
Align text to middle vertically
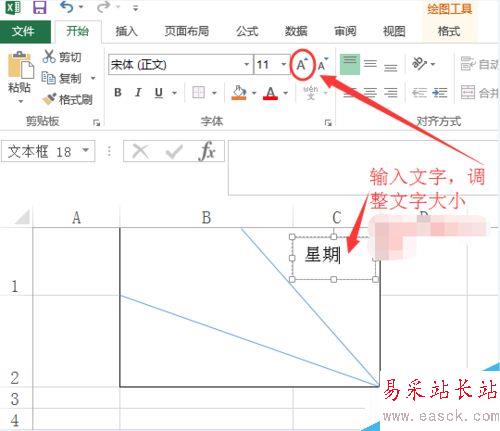point(370,64)
